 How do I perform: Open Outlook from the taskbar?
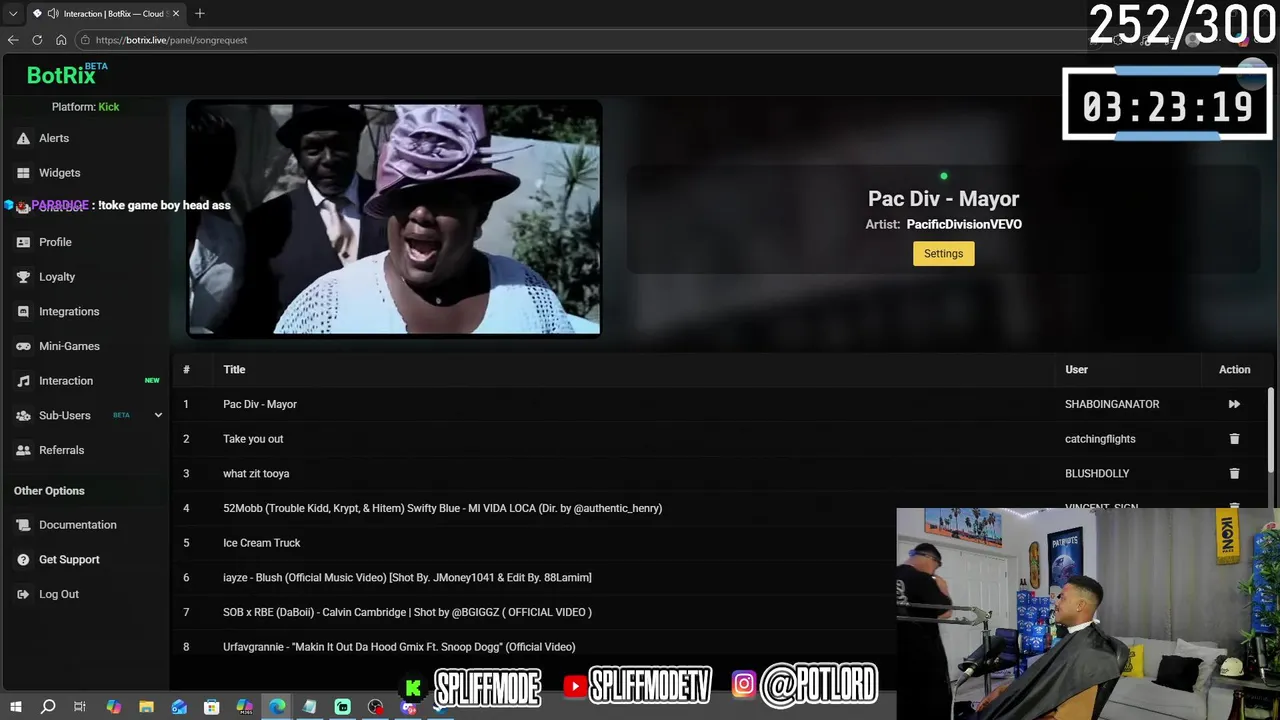(179, 707)
